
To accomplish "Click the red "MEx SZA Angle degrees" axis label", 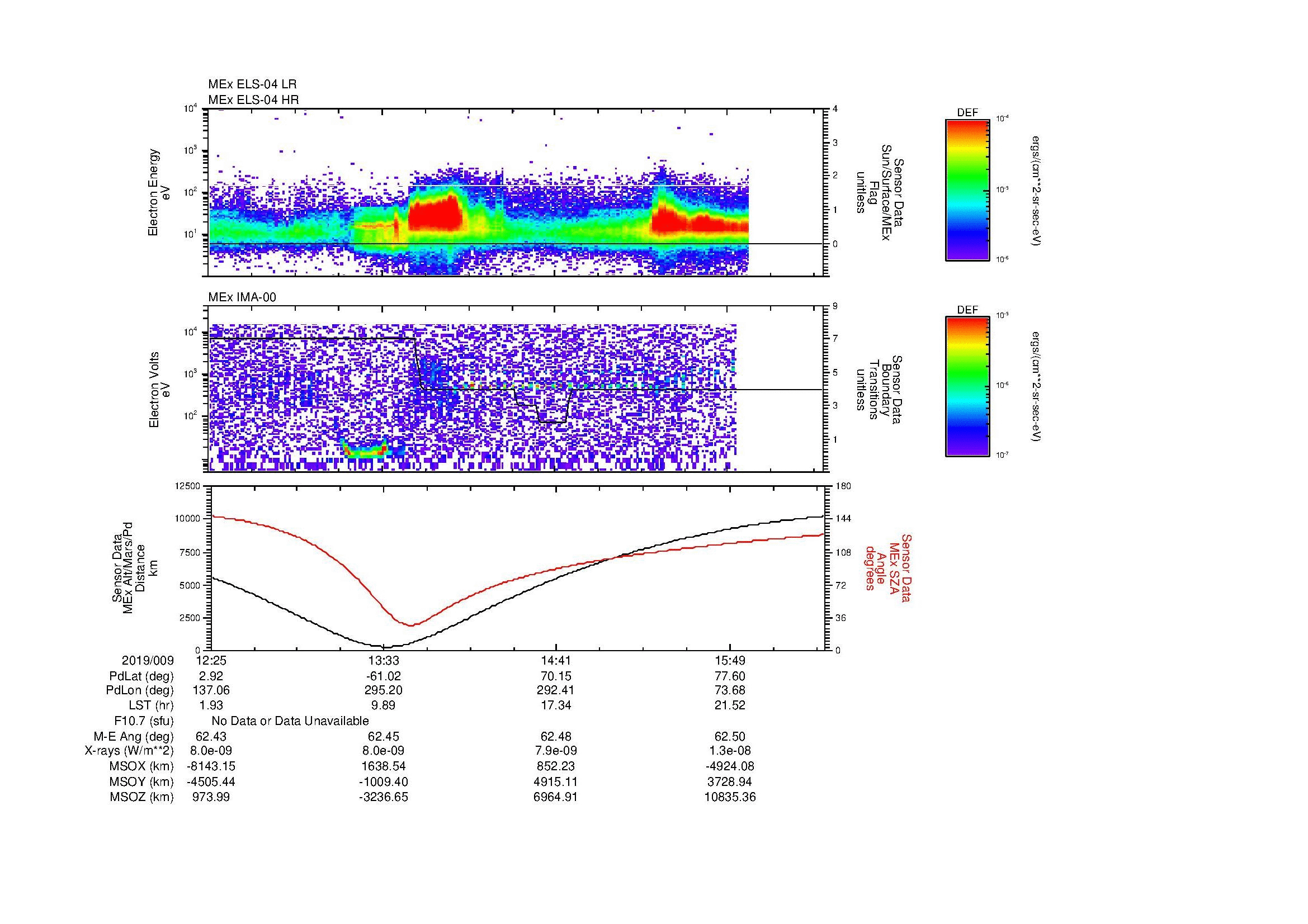I will [887, 567].
